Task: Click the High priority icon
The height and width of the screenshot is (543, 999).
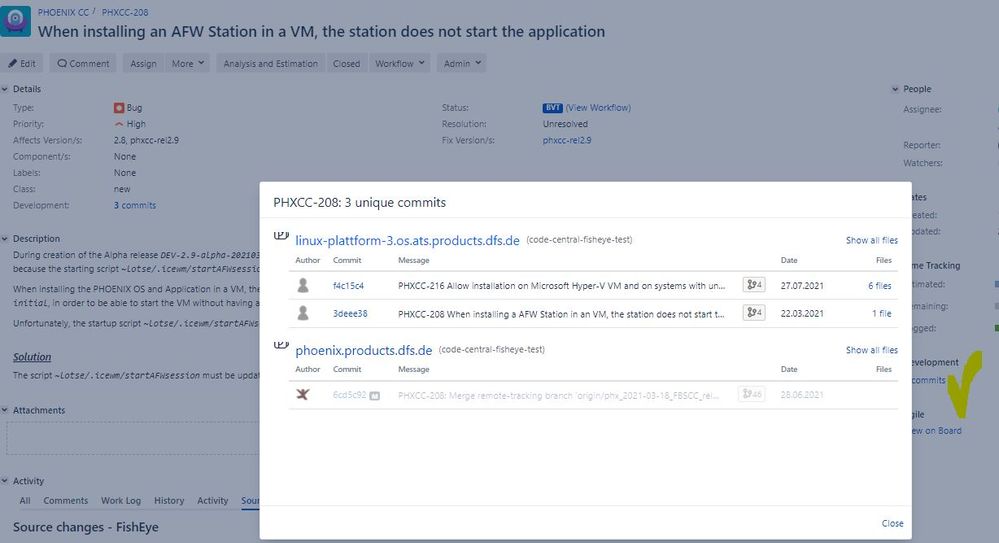Action: click(119, 124)
